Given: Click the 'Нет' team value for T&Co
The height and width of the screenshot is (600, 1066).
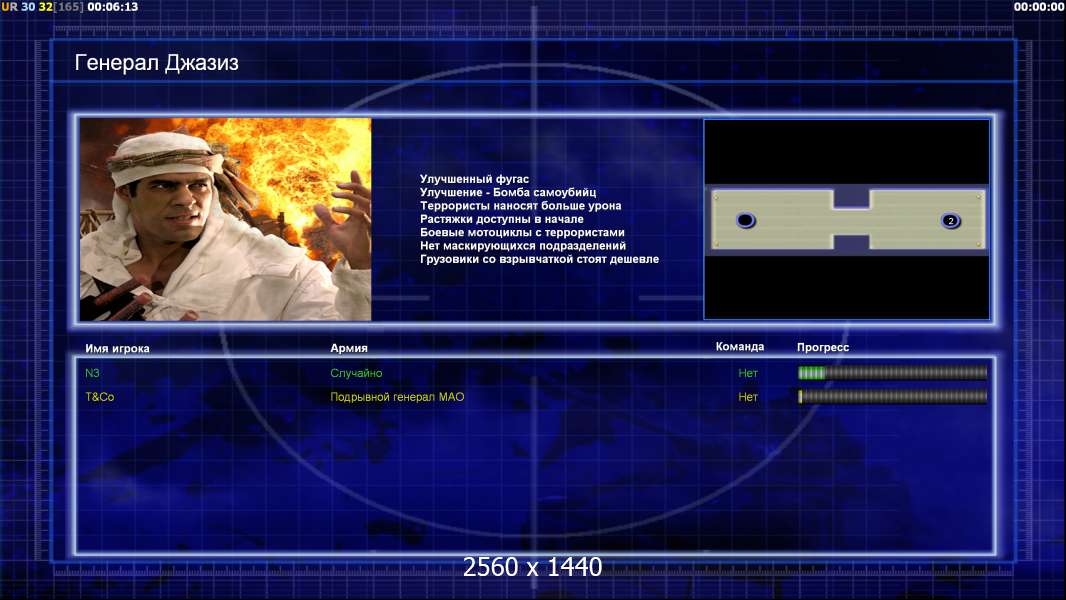Looking at the screenshot, I should pos(748,397).
